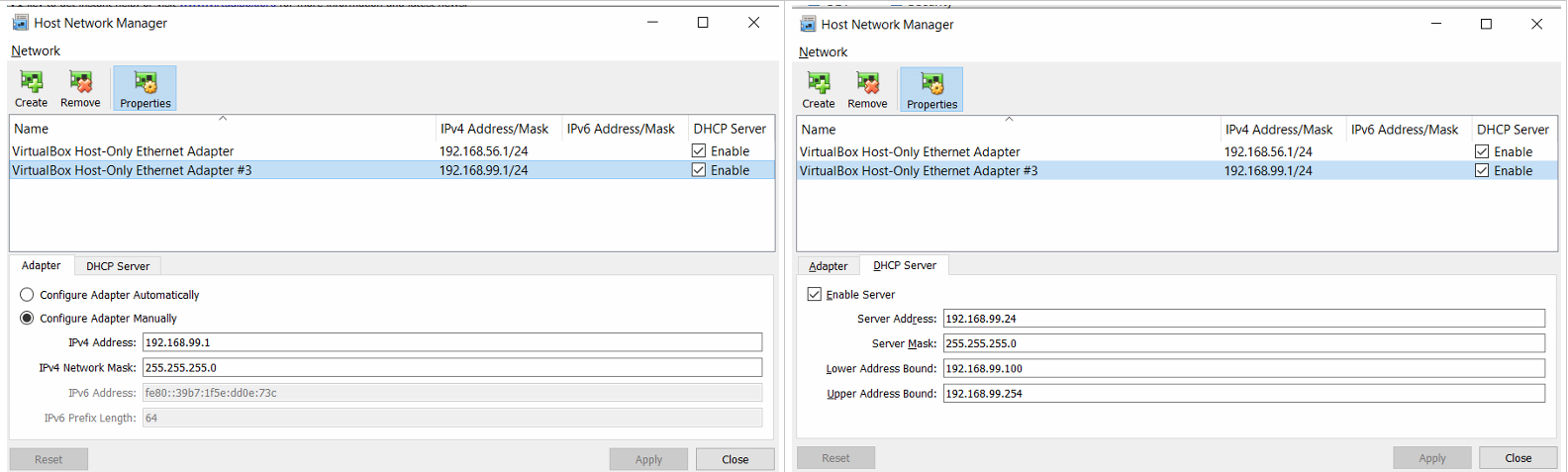Click IPv6 Address/Mask header in right window
This screenshot has height=472, width=1568.
[x=1409, y=130]
